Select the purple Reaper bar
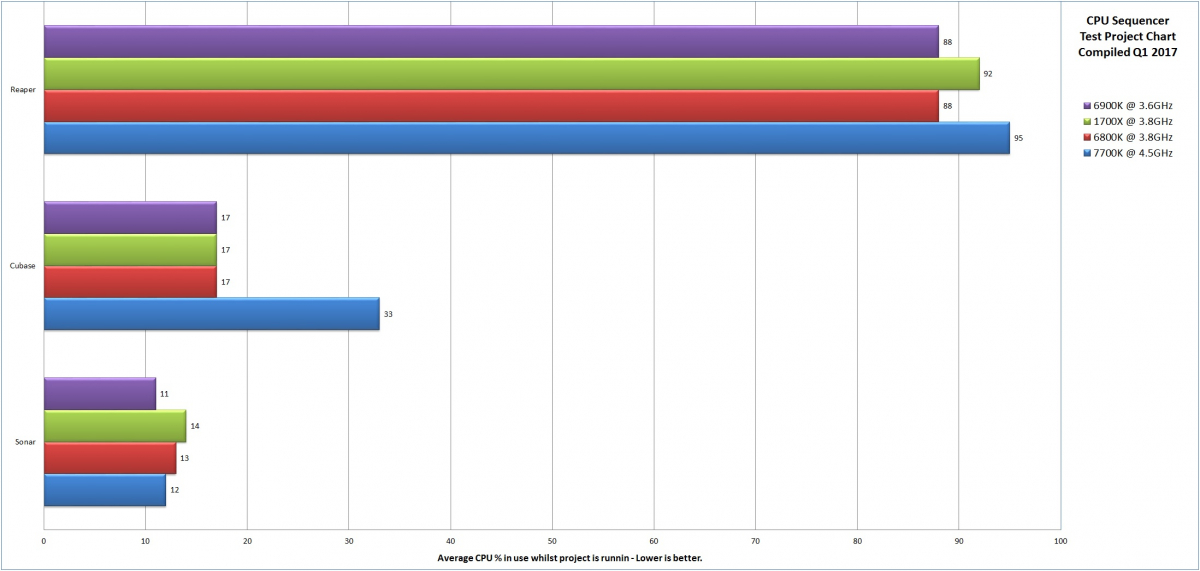Screen dimensions: 1200x571 (x=491, y=42)
